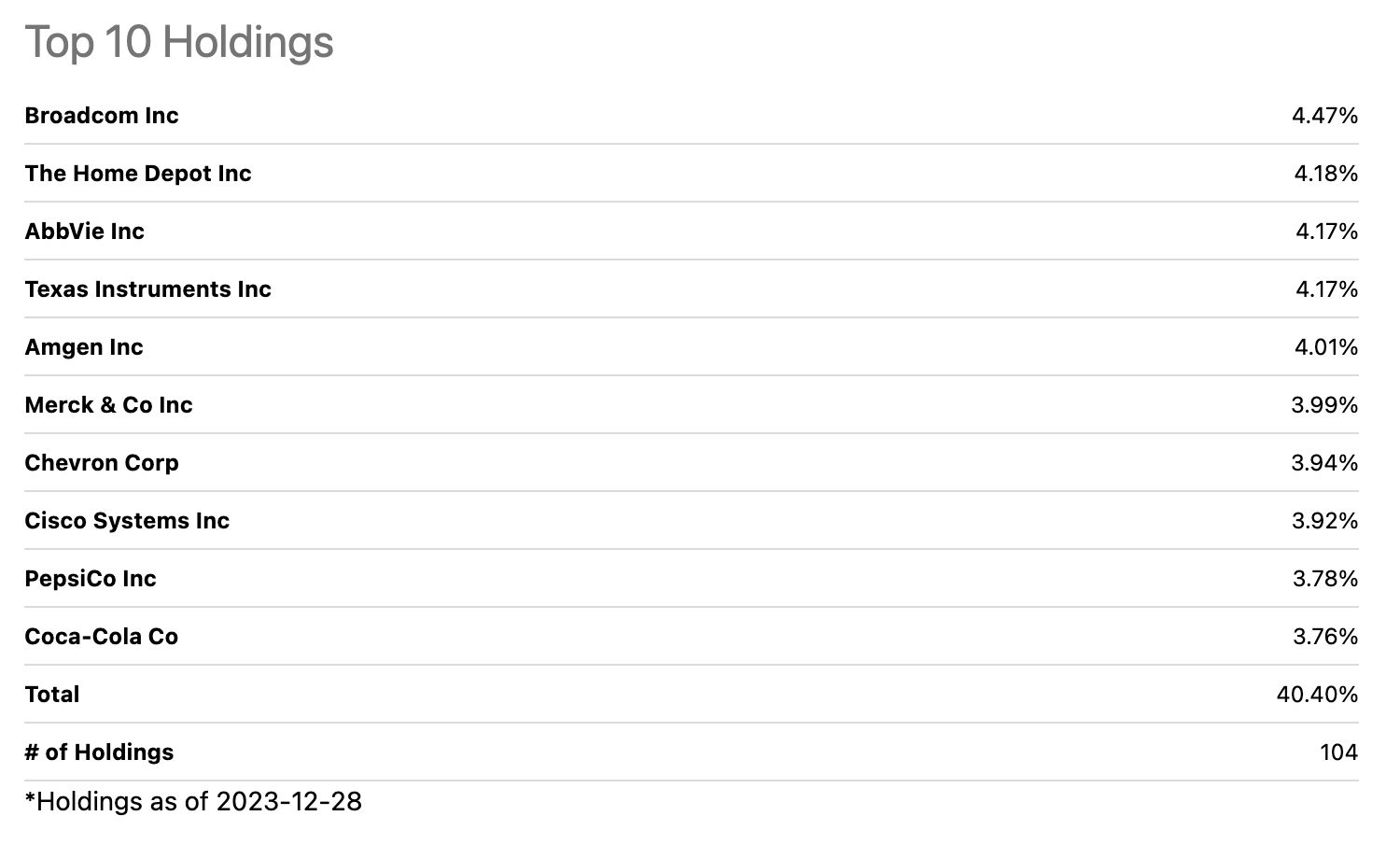1400x844 pixels.
Task: Open The Home Depot Inc holding
Action: 138,174
